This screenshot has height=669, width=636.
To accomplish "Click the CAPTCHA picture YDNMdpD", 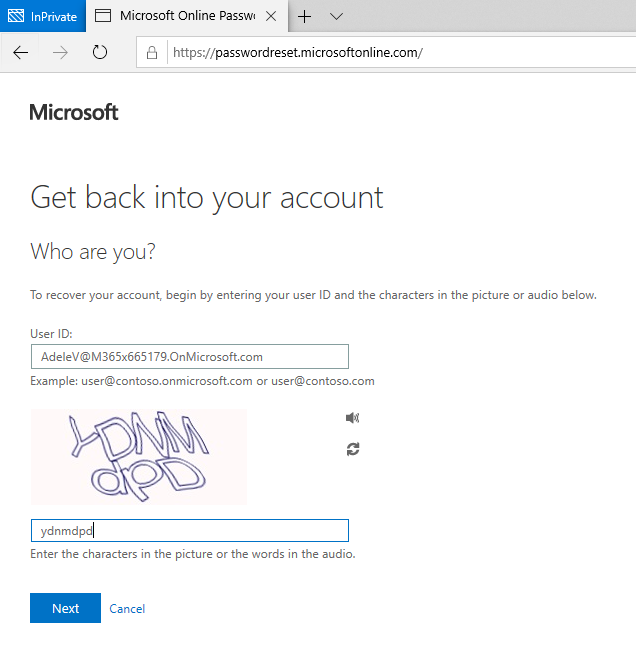I will 139,457.
